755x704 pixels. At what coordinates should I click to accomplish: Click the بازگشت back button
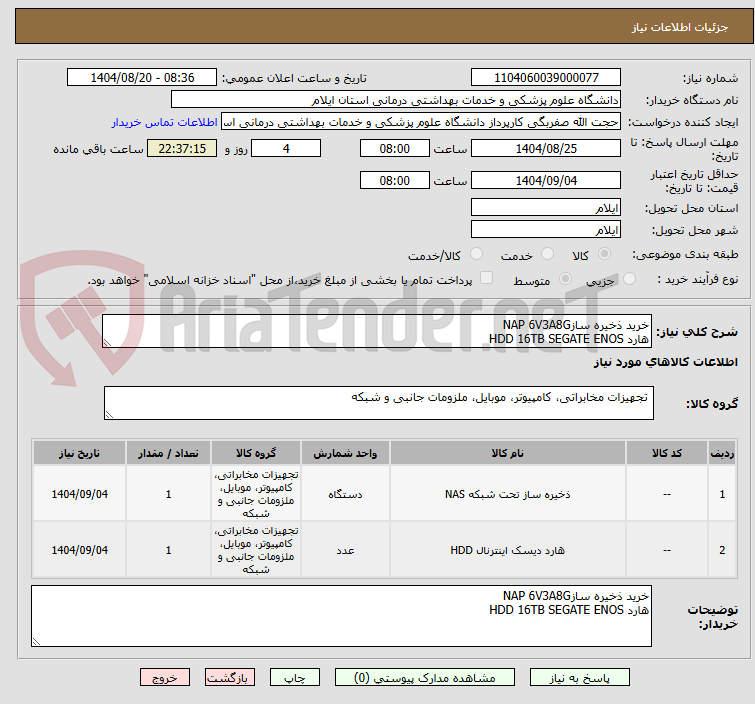point(229,678)
